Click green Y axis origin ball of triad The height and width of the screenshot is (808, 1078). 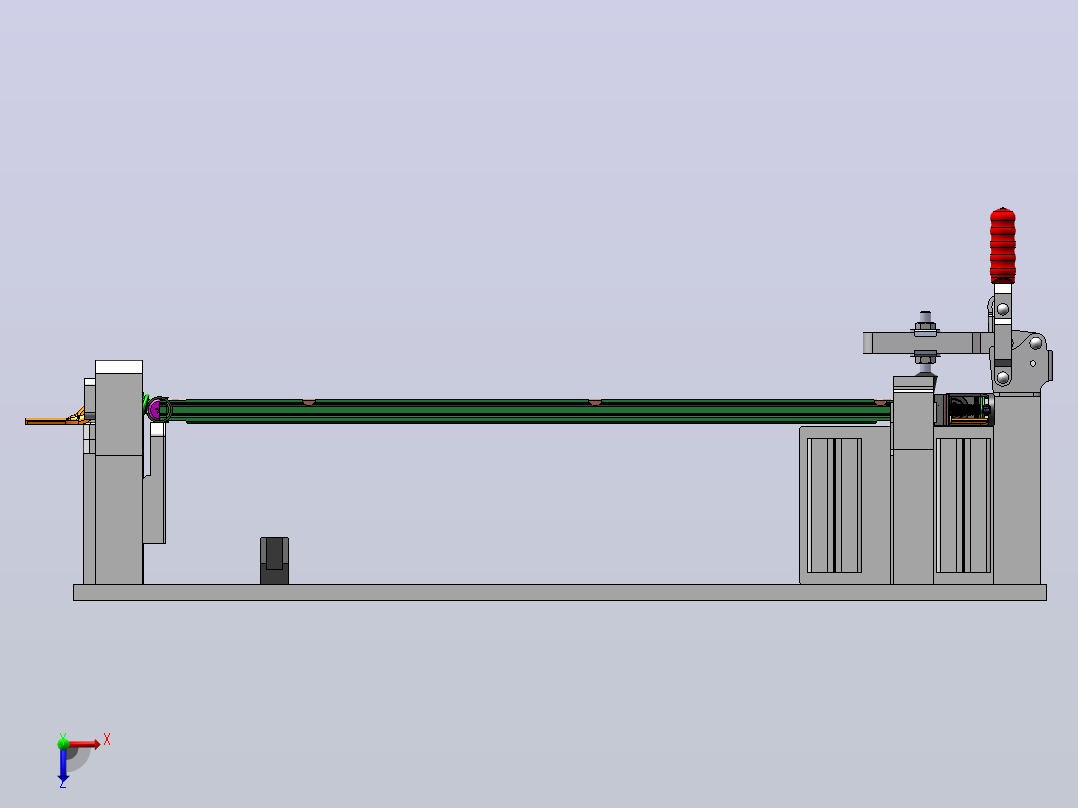click(x=63, y=743)
